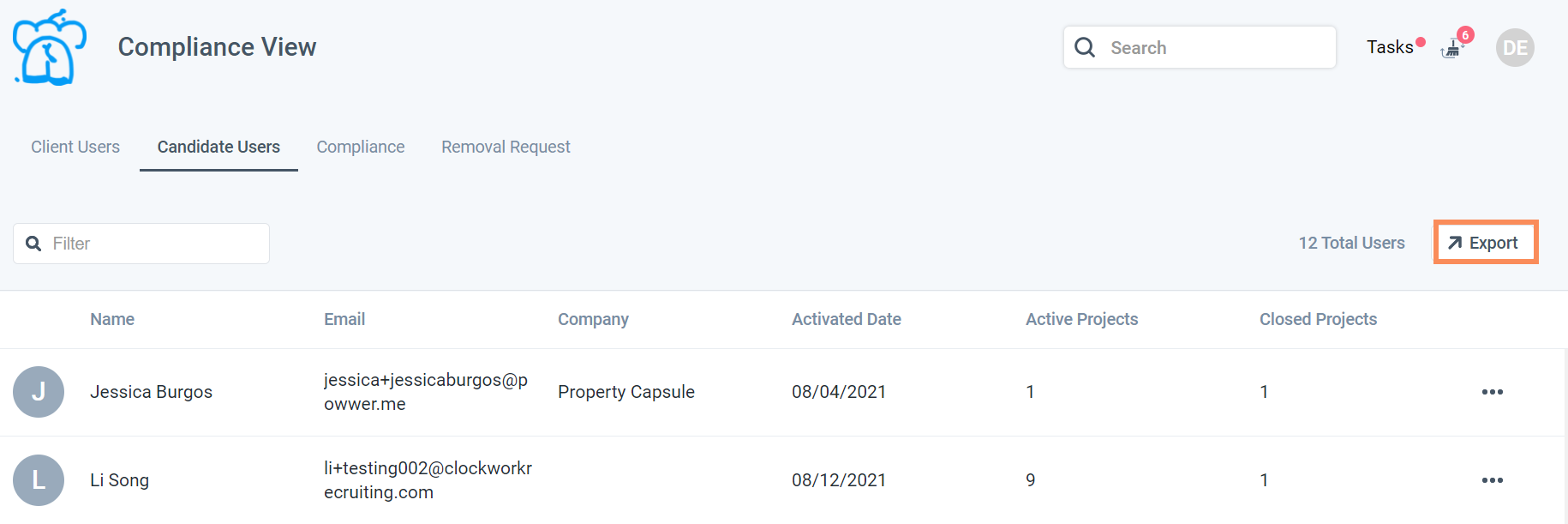1568x524 pixels.
Task: Open the DE user avatar menu
Action: pyautogui.click(x=1515, y=48)
